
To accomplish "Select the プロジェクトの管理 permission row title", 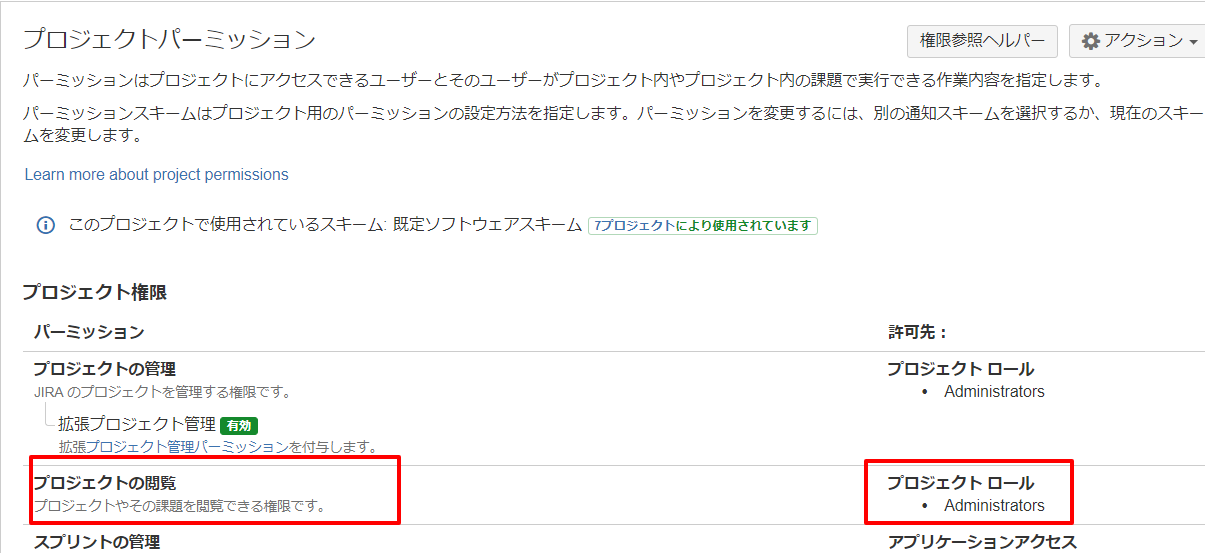I will [104, 369].
